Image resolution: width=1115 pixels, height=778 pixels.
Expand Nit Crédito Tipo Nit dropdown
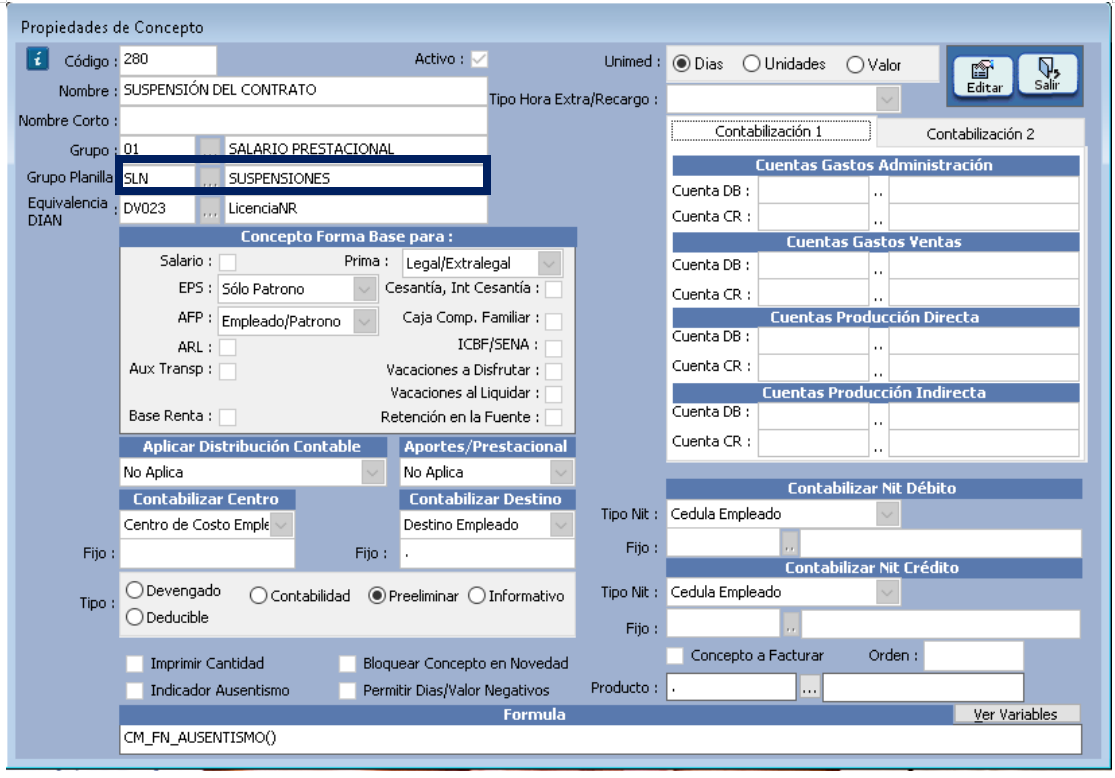(x=887, y=592)
